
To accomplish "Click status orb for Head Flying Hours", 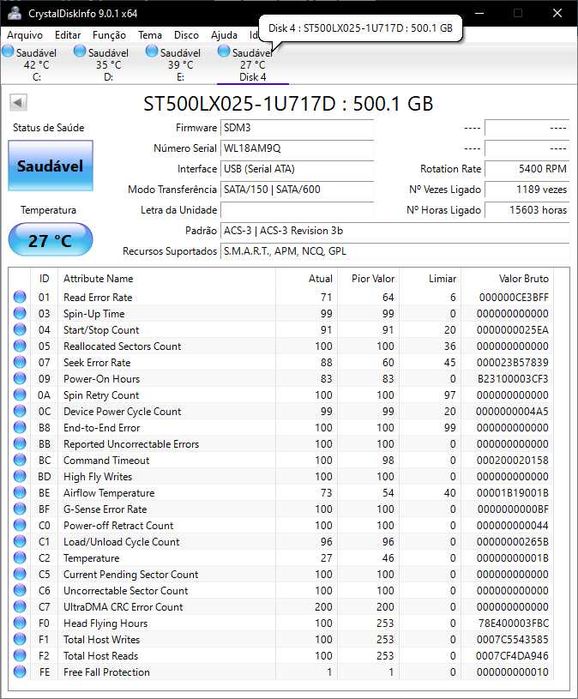I will [x=20, y=623].
